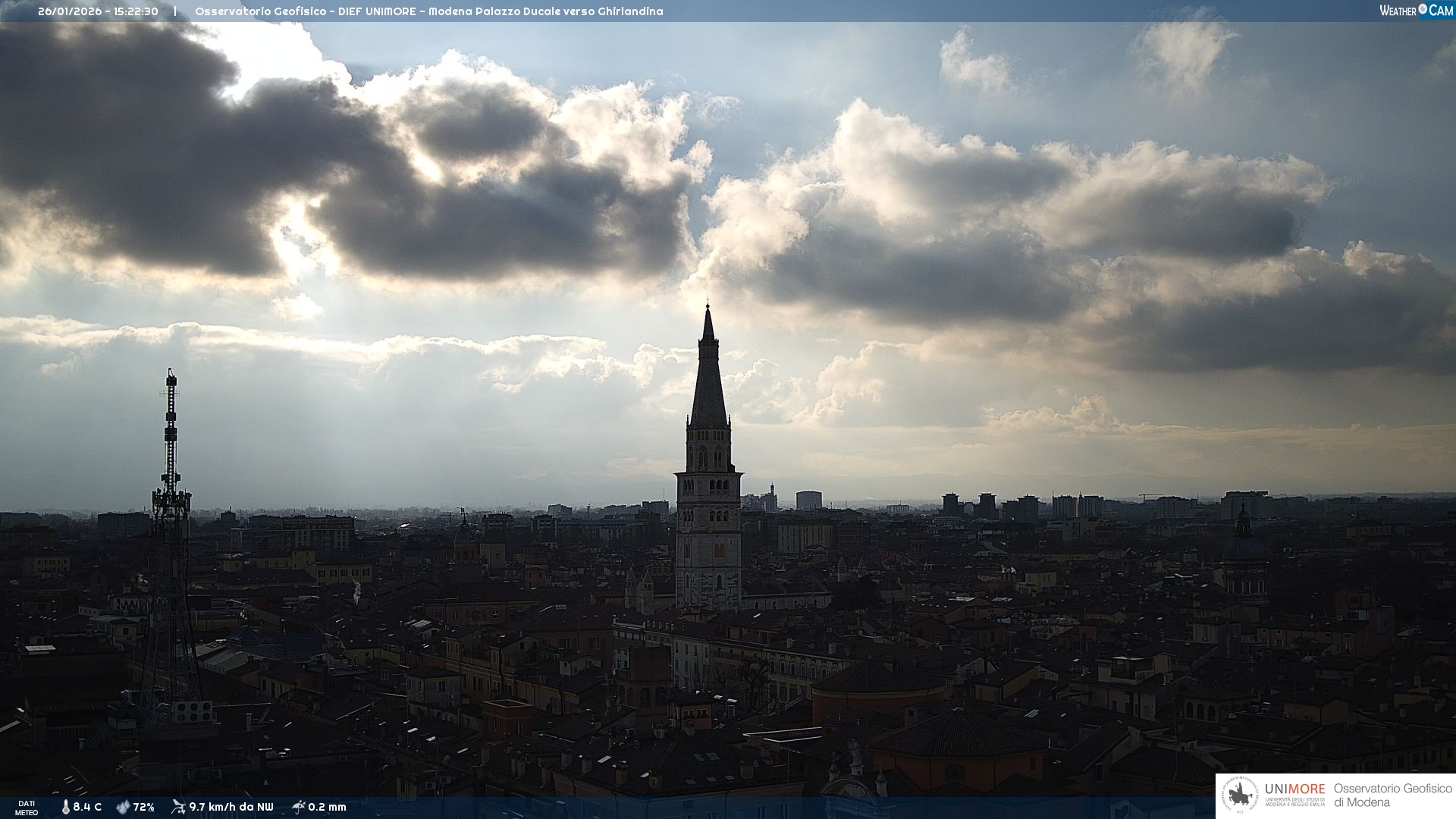This screenshot has width=1456, height=819.
Task: Click the thermometer temperature icon
Action: click(66, 807)
